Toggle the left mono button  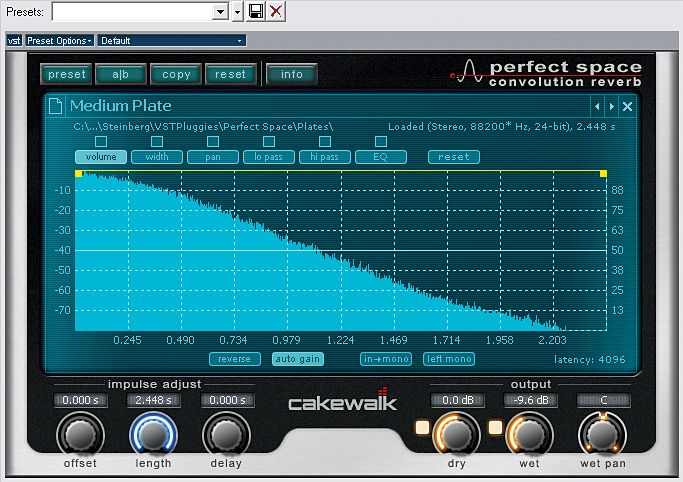(x=449, y=359)
